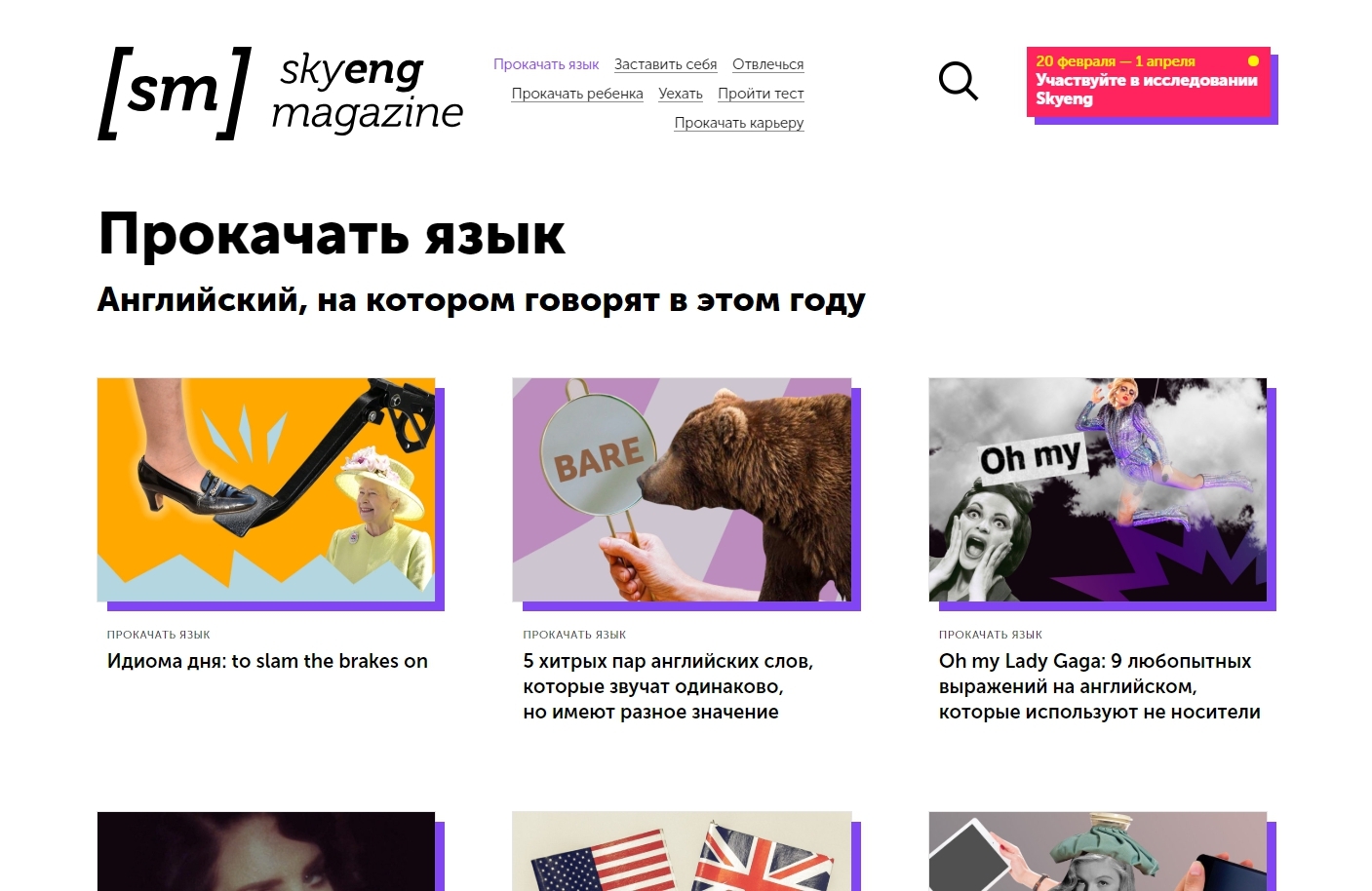
Task: Open the 5 хитрых пар английских слов article
Action: tap(668, 686)
